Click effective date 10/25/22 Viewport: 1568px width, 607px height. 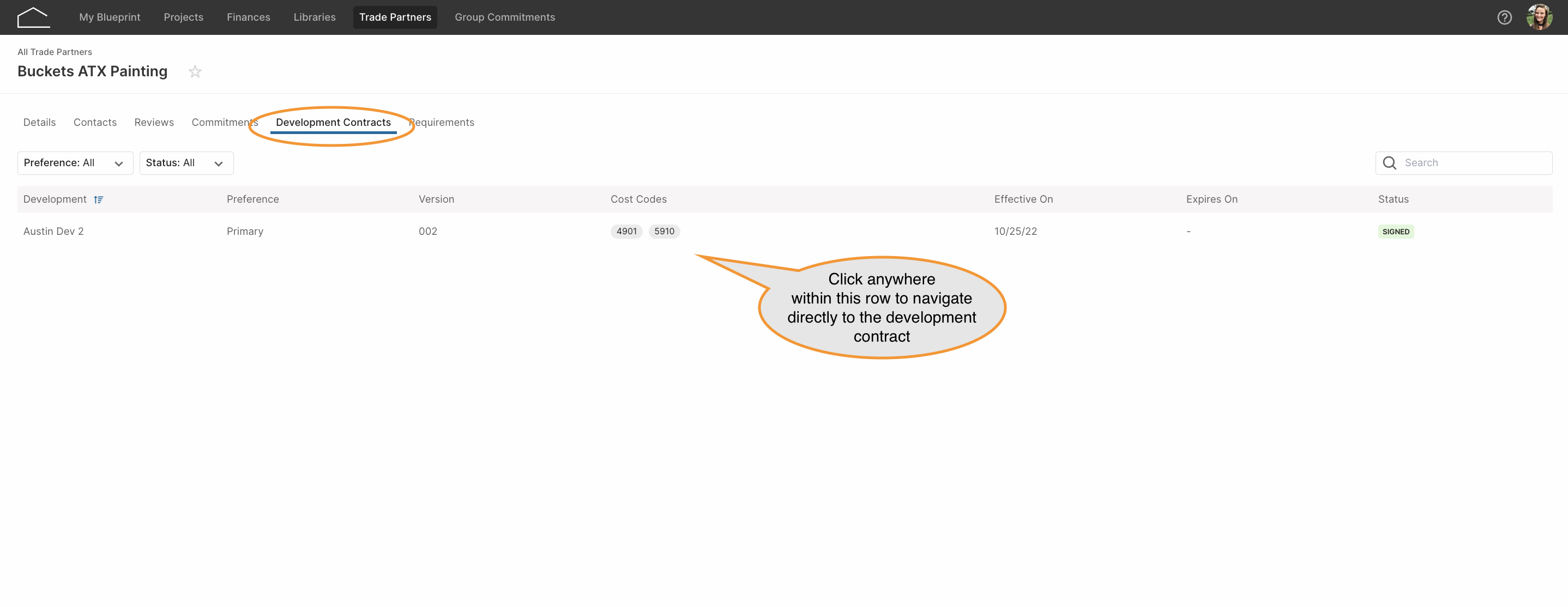[1015, 231]
